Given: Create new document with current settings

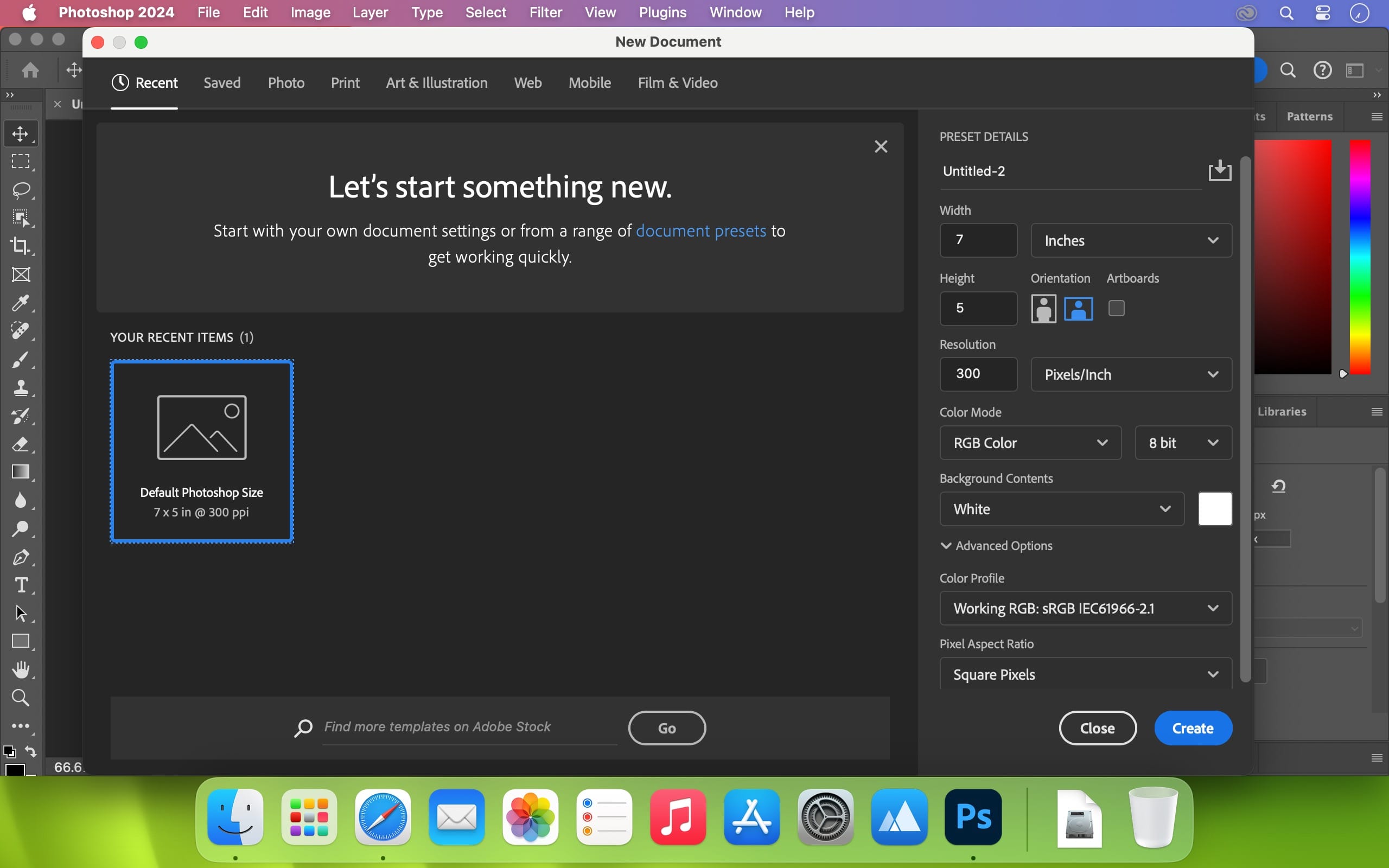Looking at the screenshot, I should click(x=1192, y=727).
